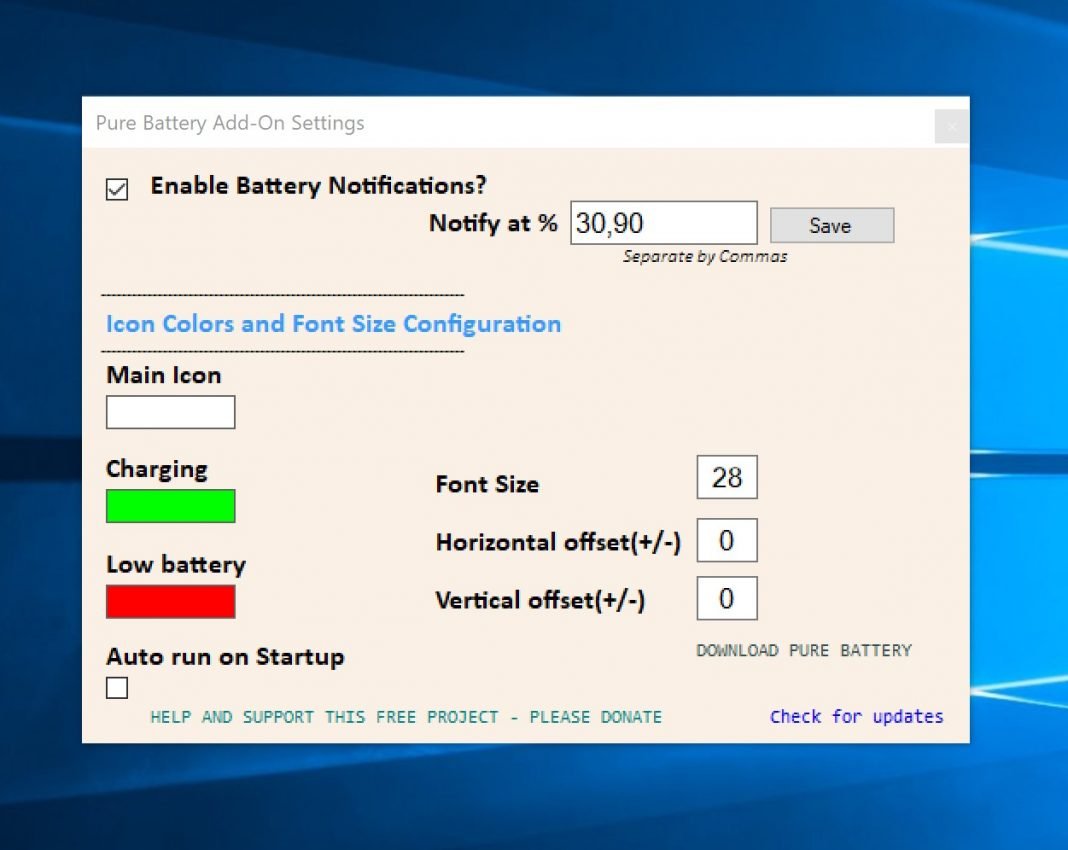Click the 'Main Icon' label
The image size is (1068, 850).
(x=163, y=375)
